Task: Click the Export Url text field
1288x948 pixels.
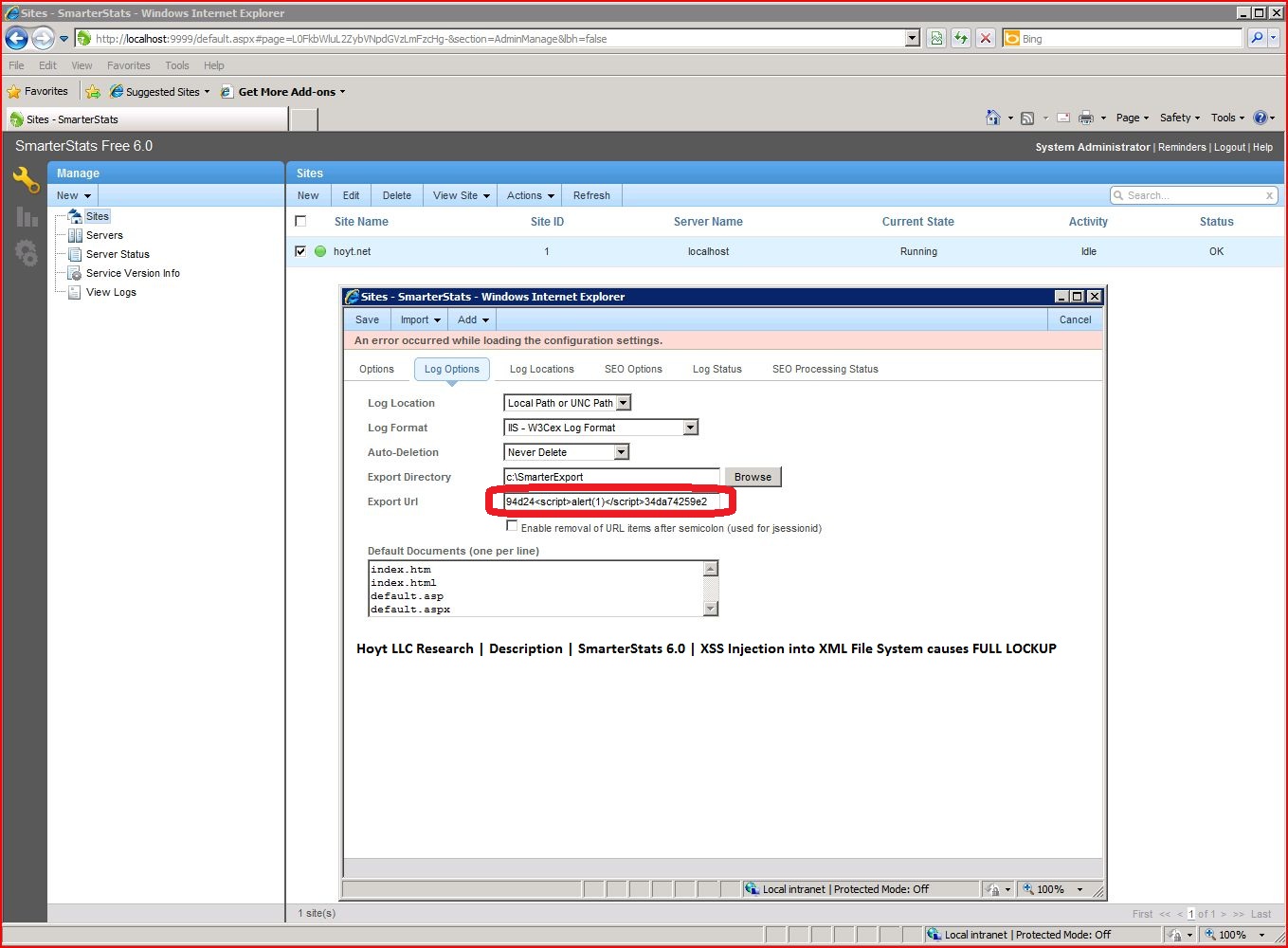Action: tap(611, 501)
